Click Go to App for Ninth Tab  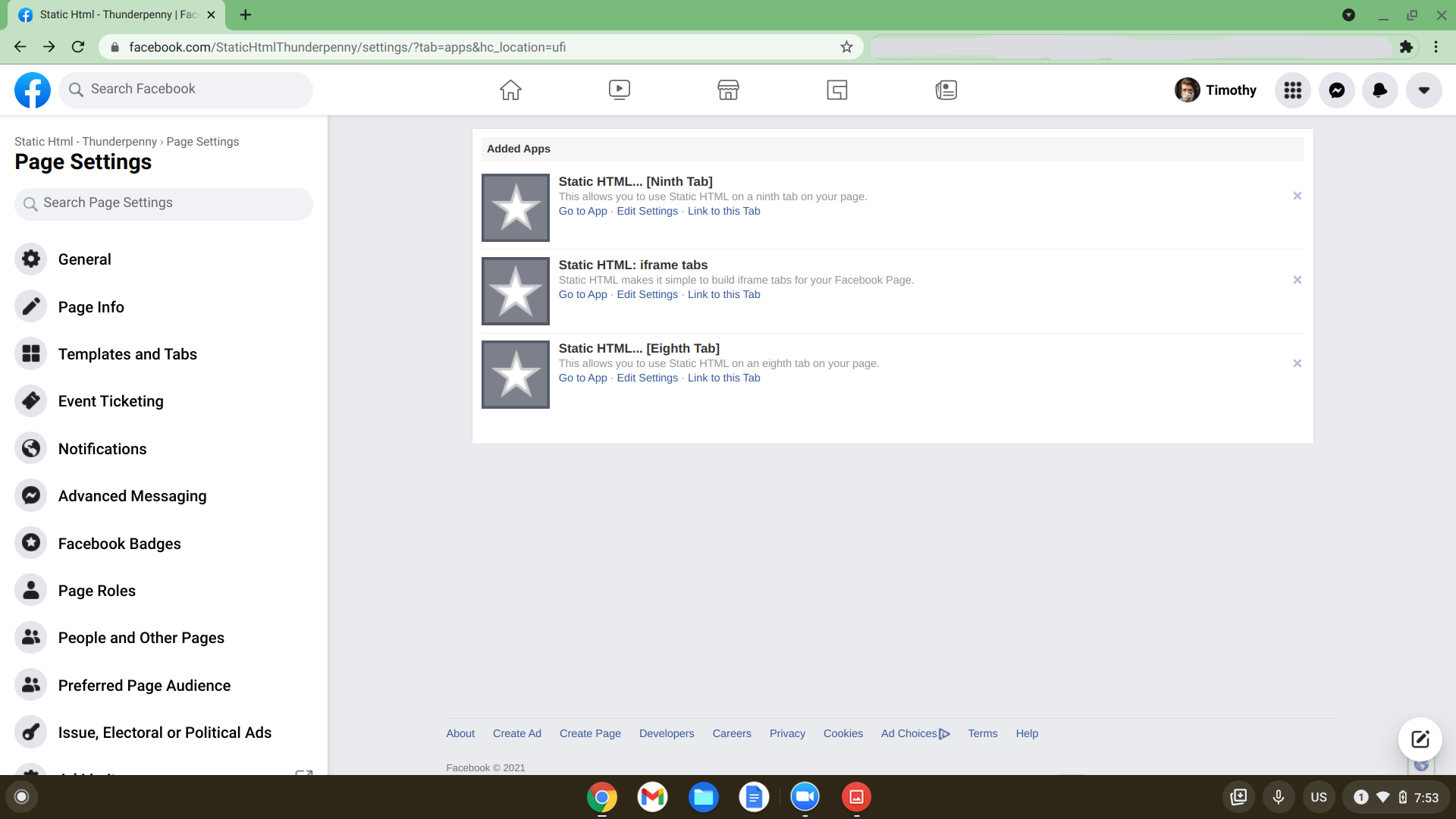coord(583,211)
